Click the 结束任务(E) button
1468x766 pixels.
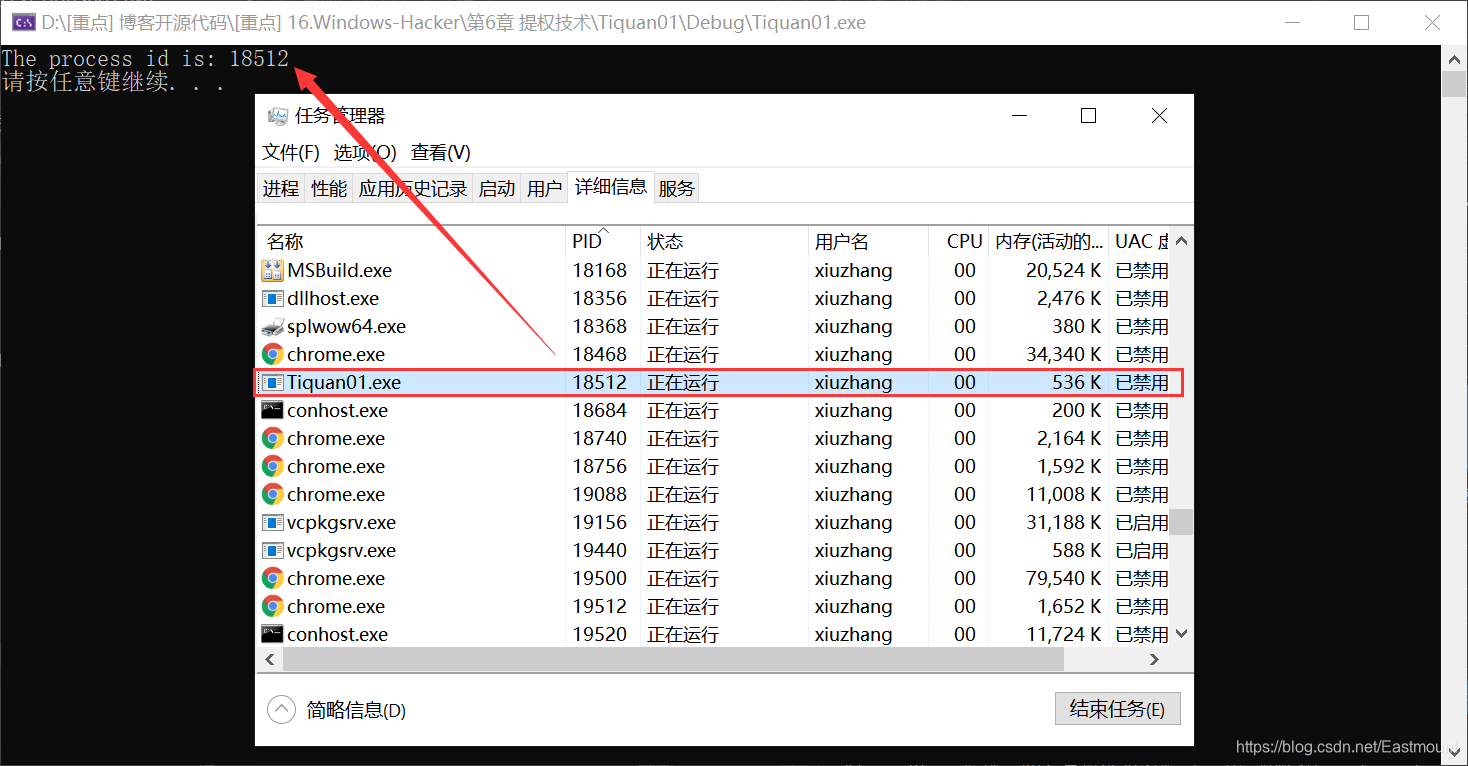1117,709
